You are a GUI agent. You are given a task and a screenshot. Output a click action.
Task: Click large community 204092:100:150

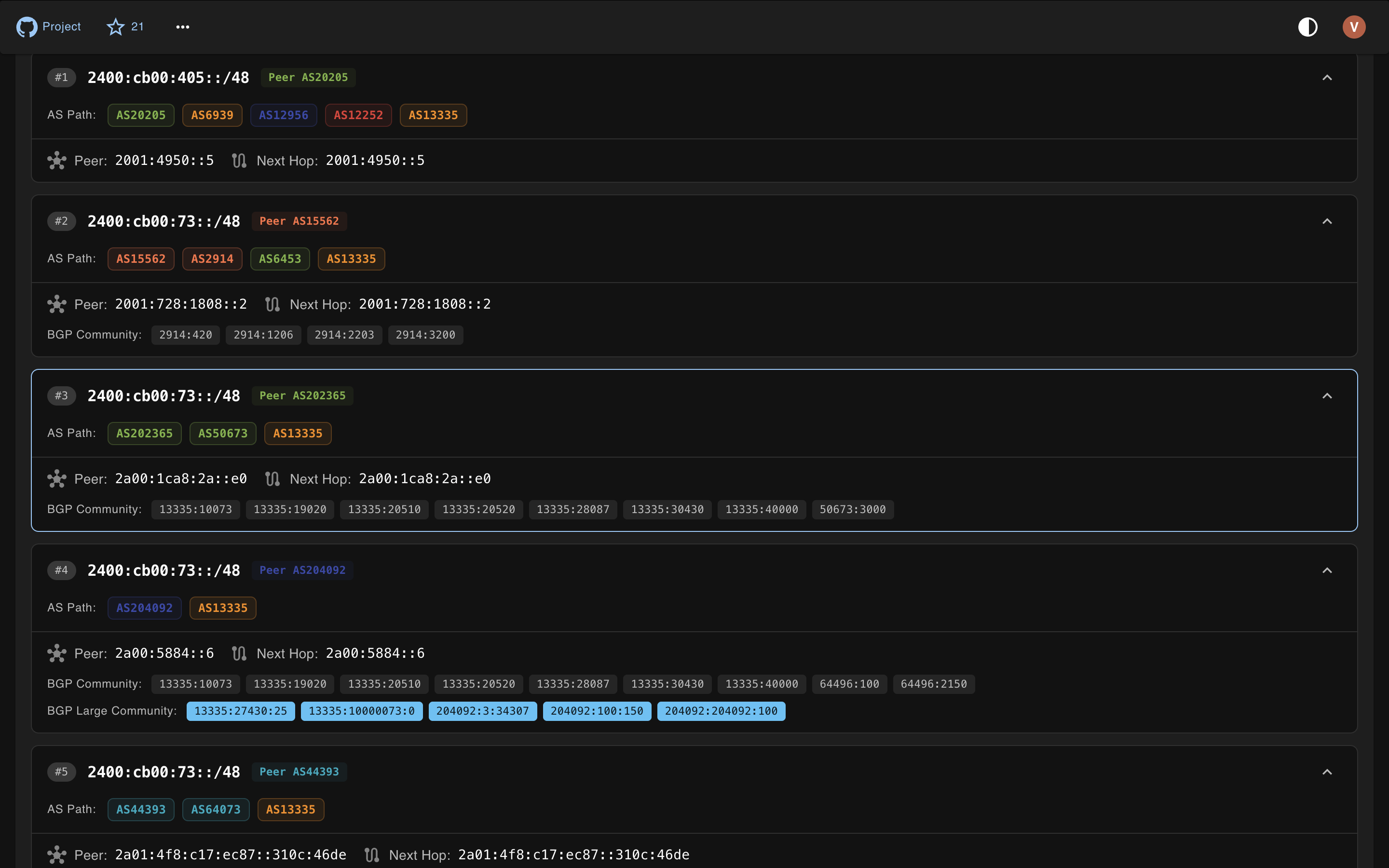click(597, 711)
